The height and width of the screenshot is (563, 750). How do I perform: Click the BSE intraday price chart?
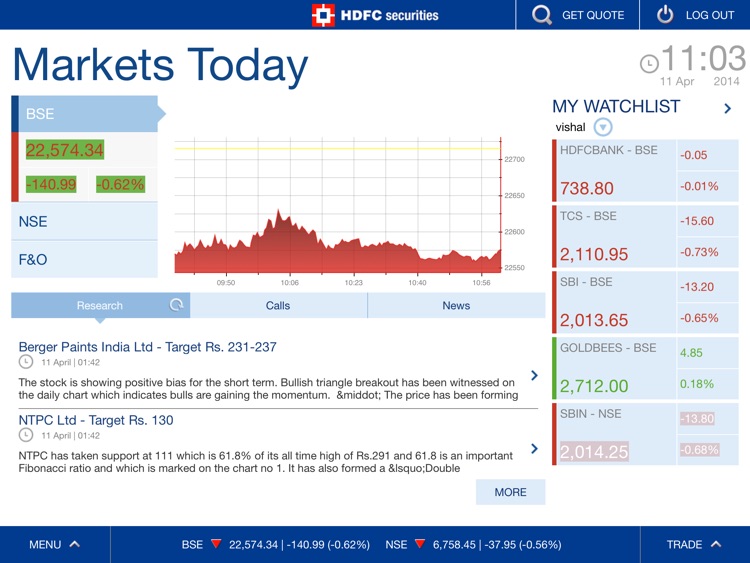tap(338, 206)
